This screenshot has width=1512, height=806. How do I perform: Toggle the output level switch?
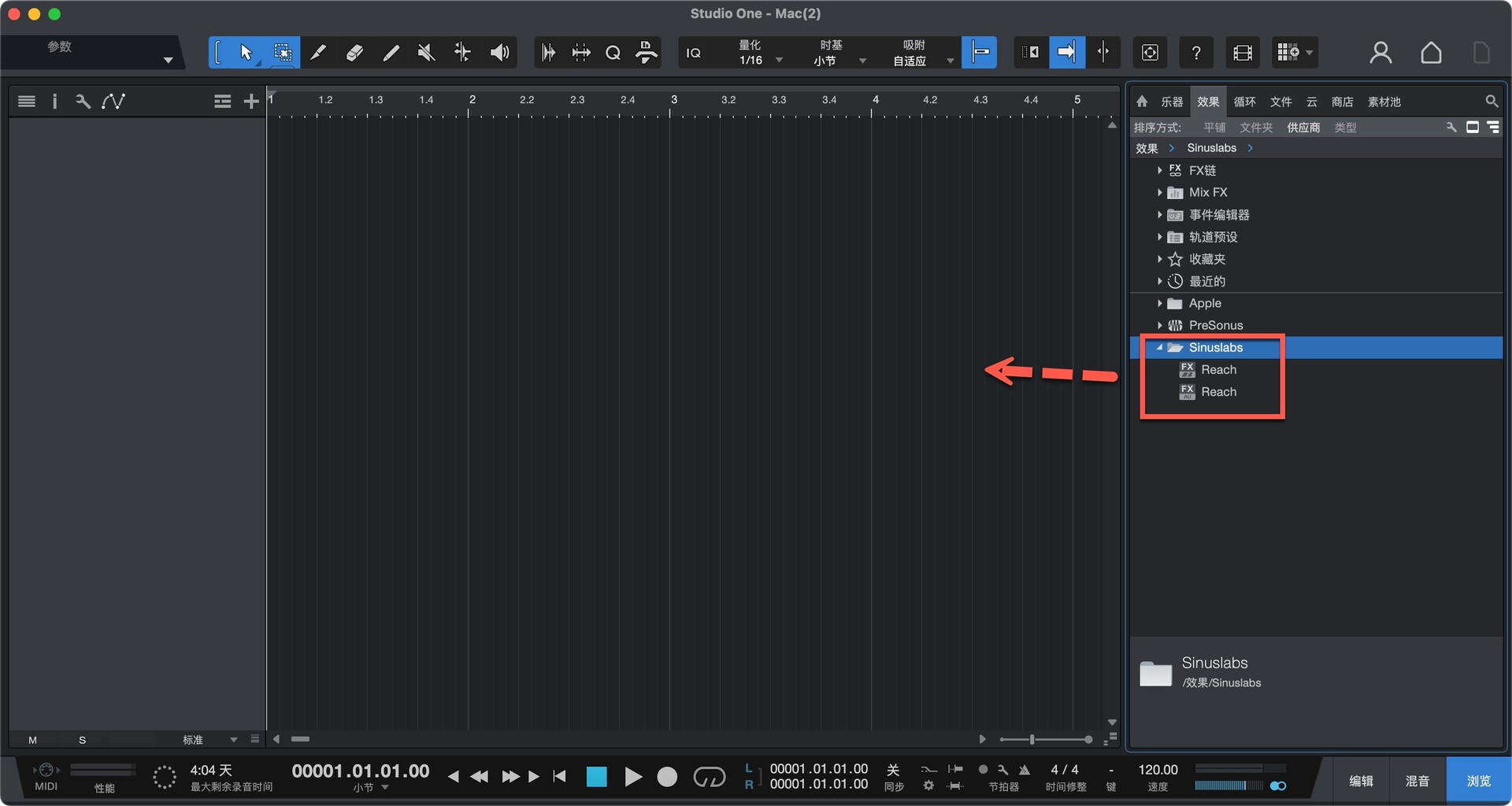(1278, 786)
